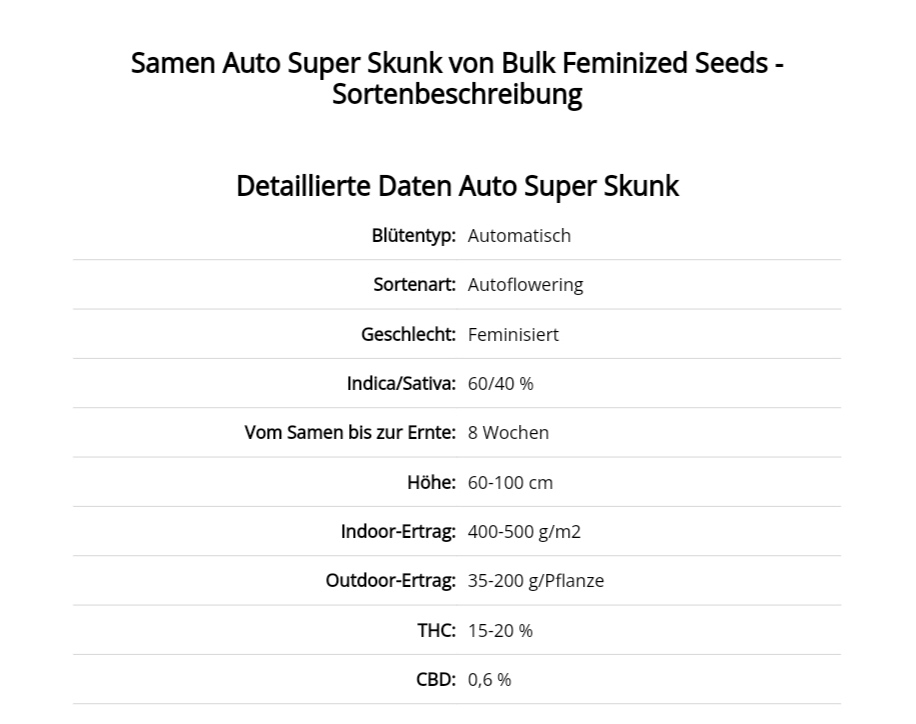Screen dimensions: 916x724
Task: Select the Höhe label
Action: 431,482
